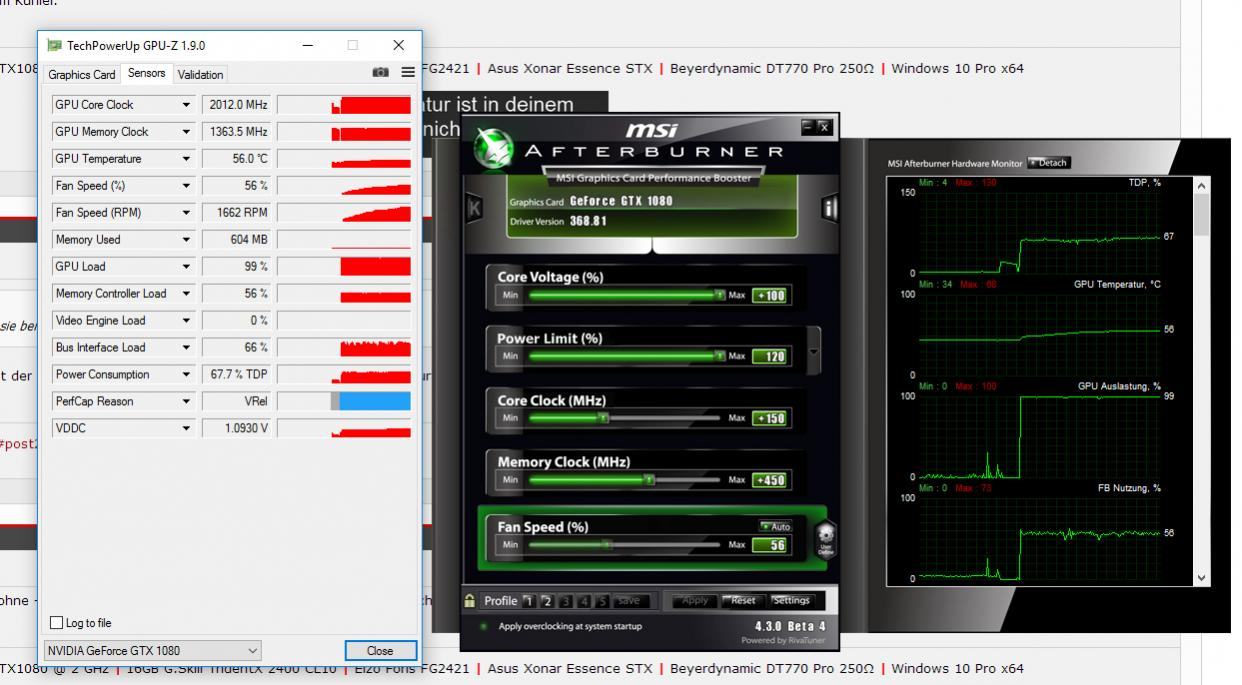Toggle the Fan Speed Auto button
The width and height of the screenshot is (1242, 685).
click(774, 526)
